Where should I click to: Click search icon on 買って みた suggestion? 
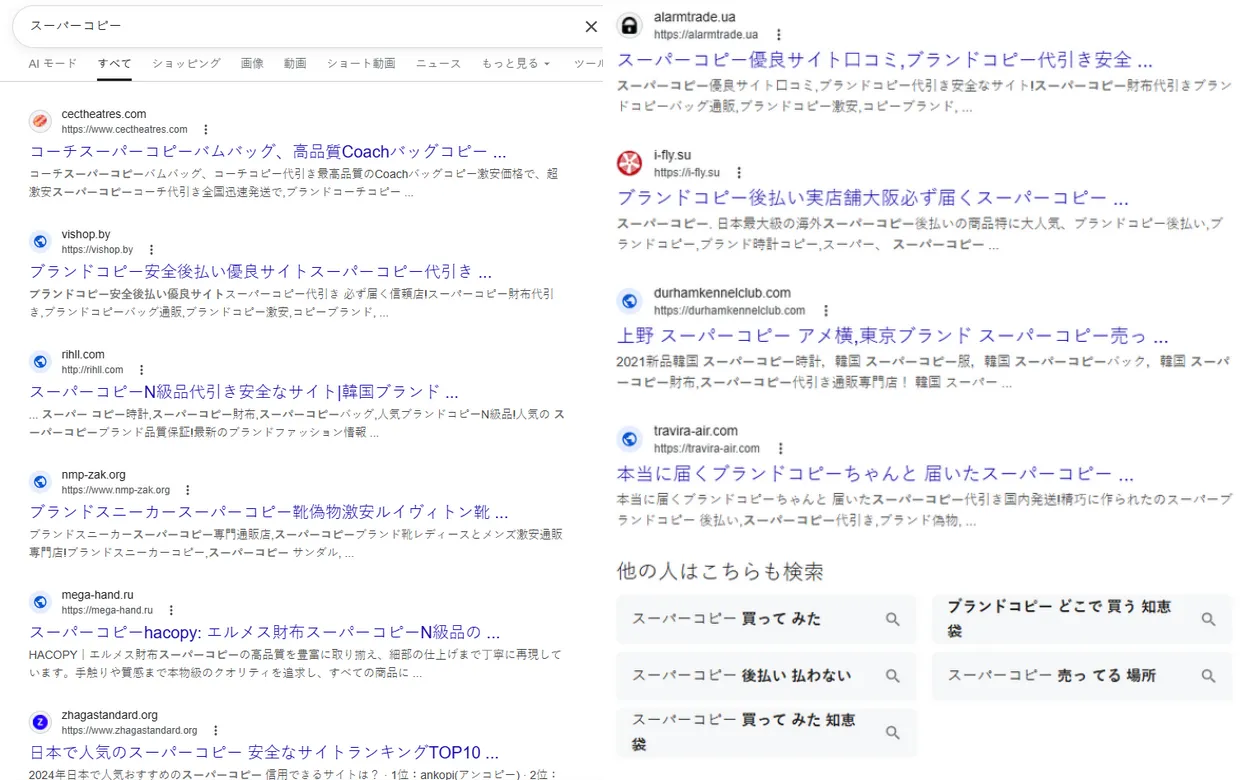[893, 619]
